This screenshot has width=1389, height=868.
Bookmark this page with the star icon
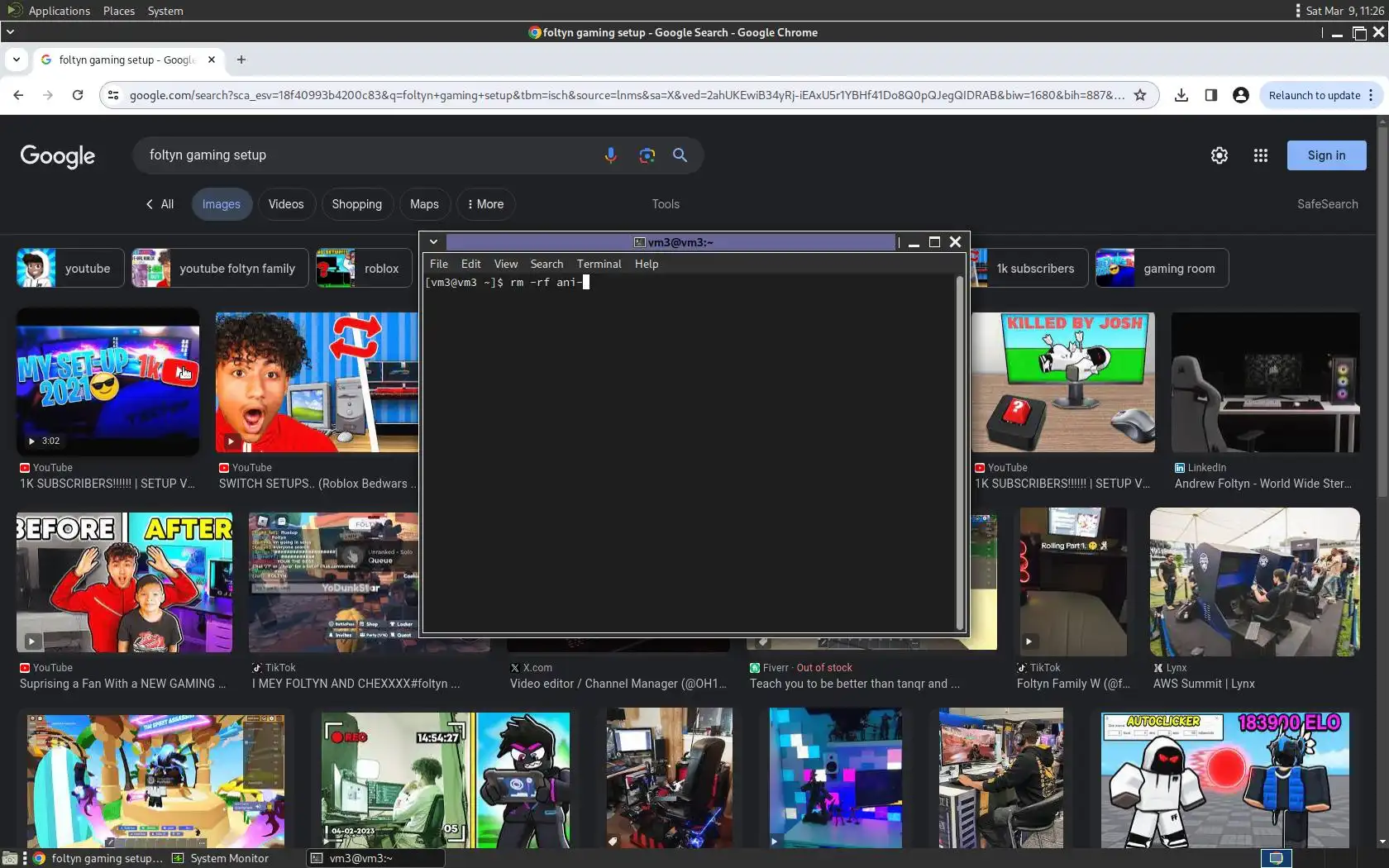tap(1140, 95)
